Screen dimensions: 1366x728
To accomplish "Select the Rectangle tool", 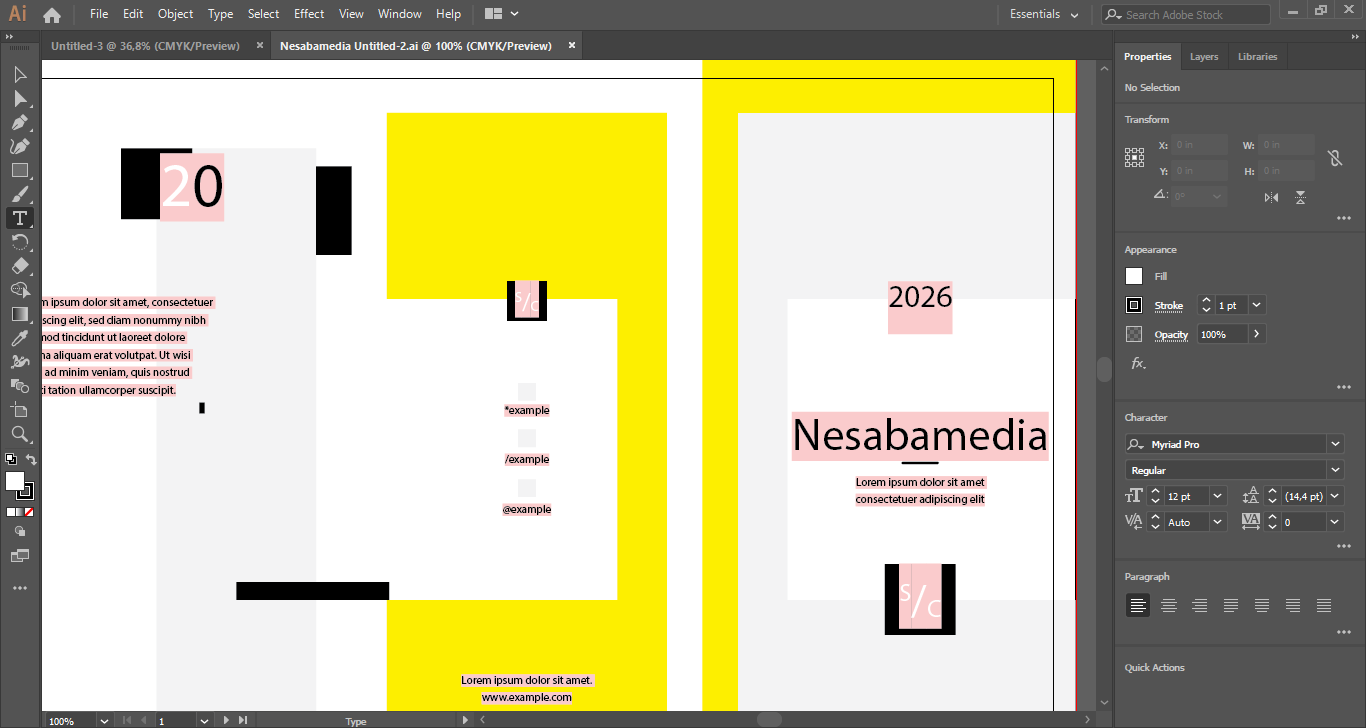I will point(19,170).
